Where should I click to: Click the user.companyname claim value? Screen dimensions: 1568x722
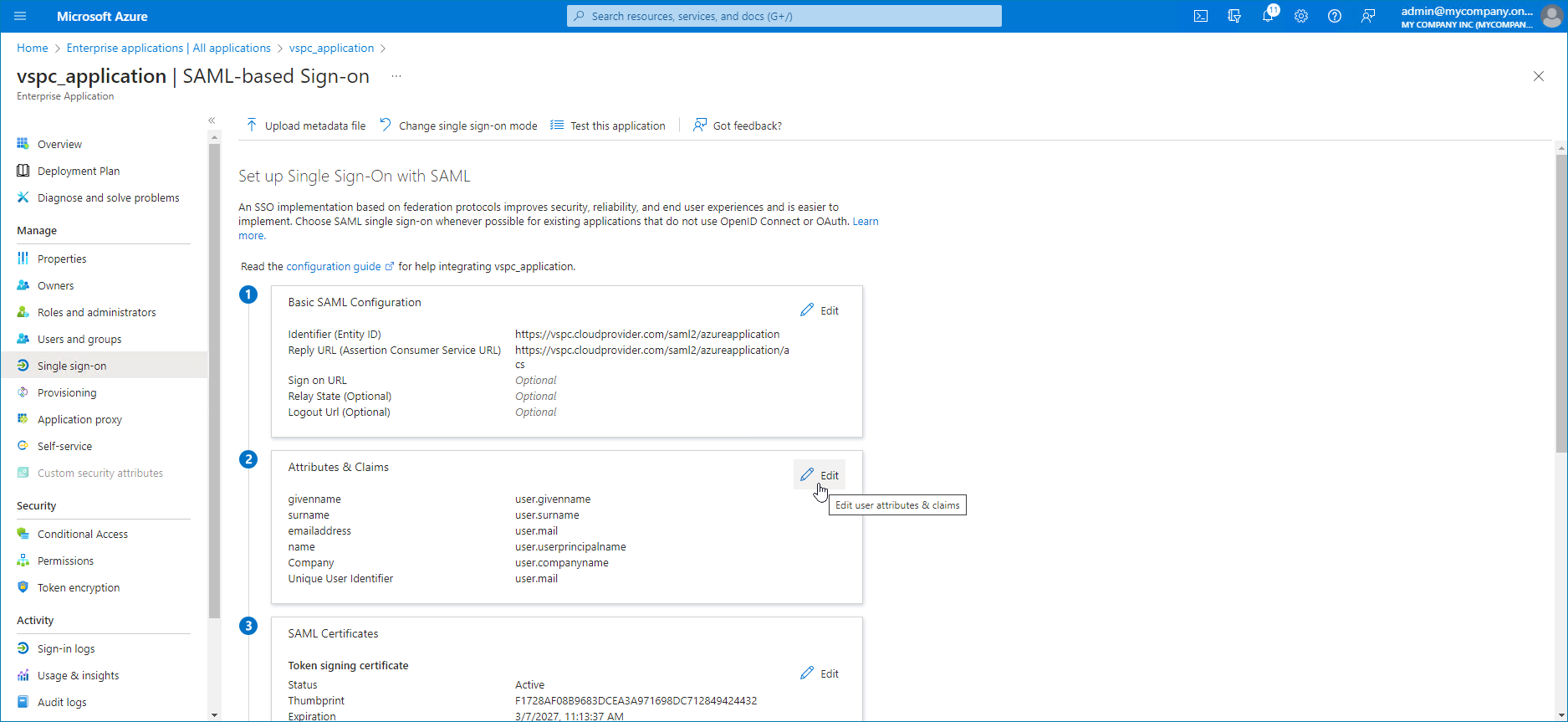pyautogui.click(x=562, y=562)
